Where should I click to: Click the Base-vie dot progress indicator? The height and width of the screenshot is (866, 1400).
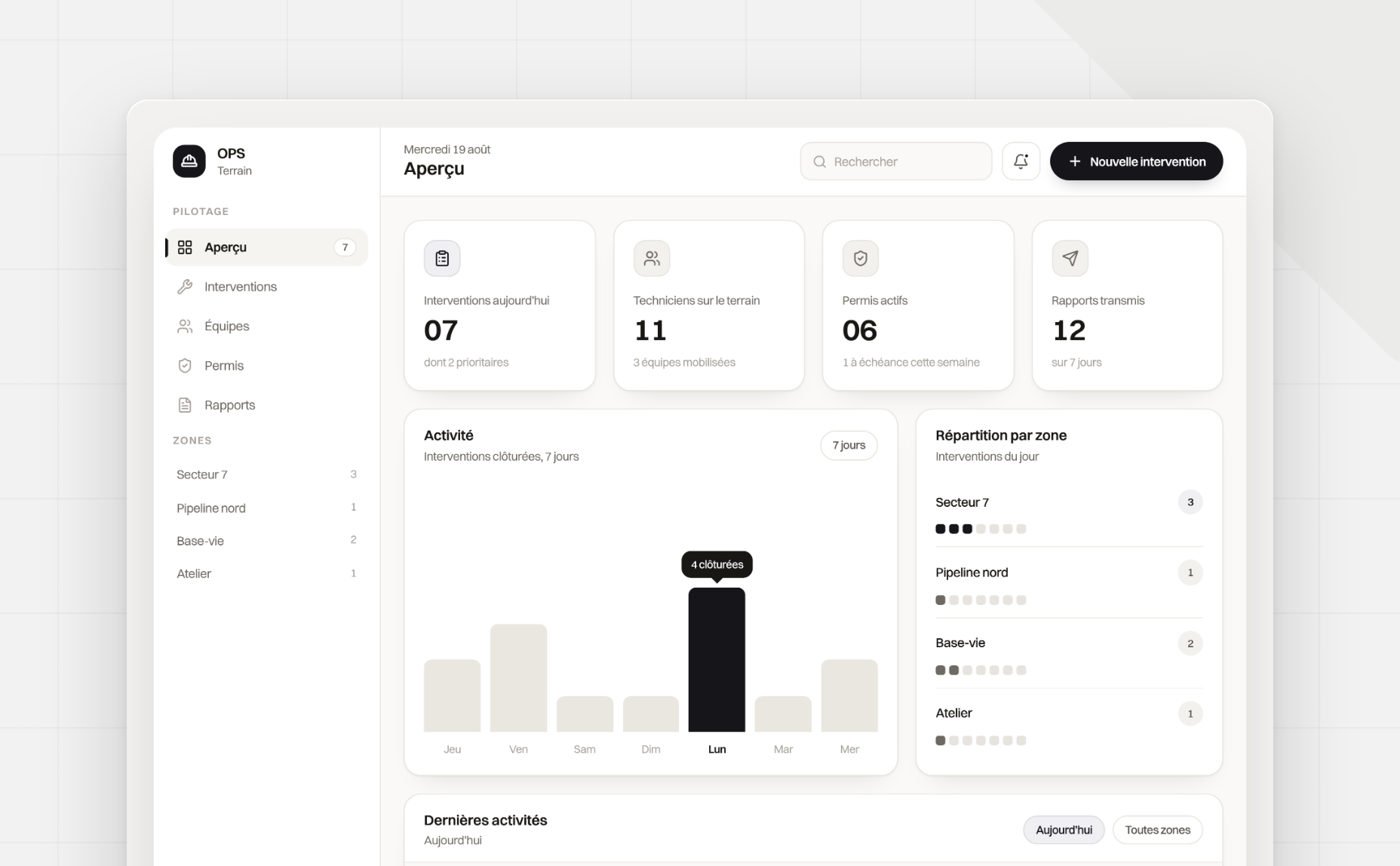(x=981, y=670)
